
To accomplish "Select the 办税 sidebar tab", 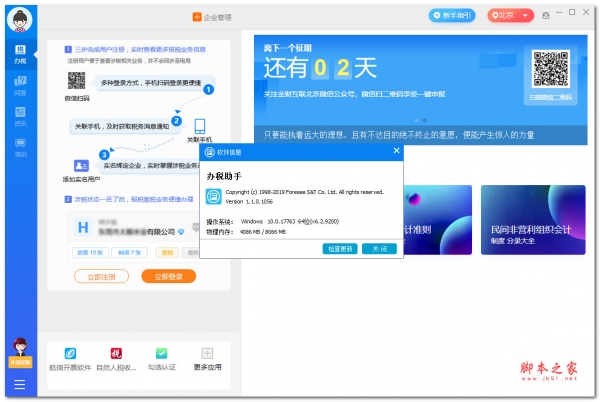I will click(x=20, y=54).
